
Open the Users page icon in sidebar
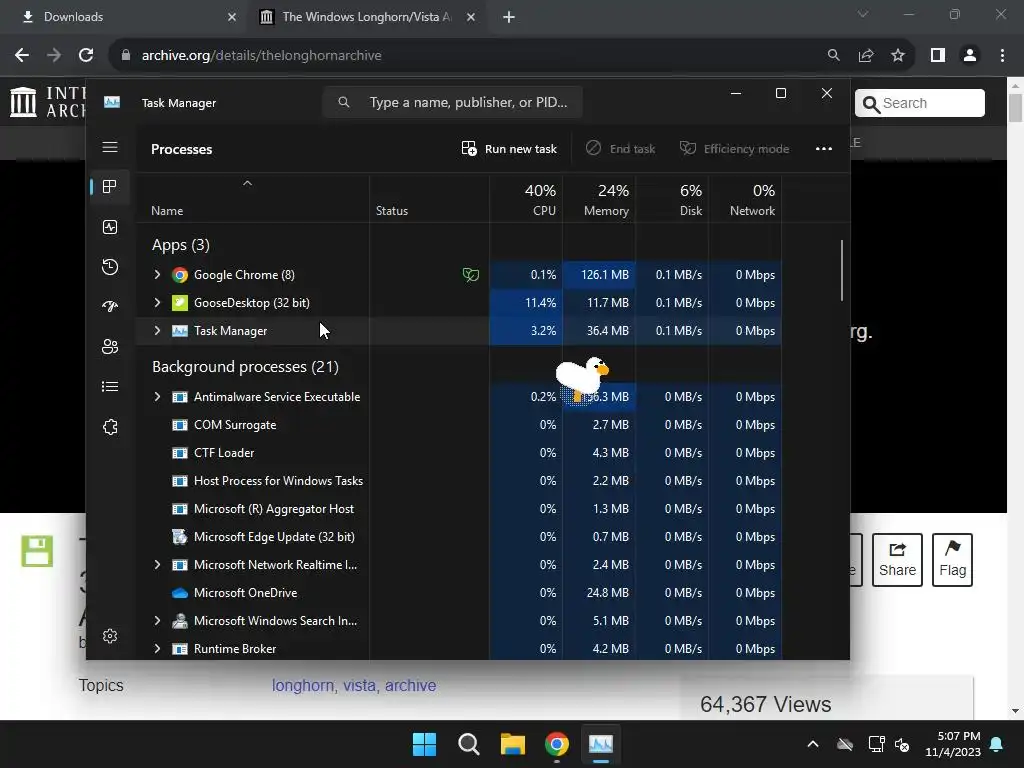tap(110, 346)
